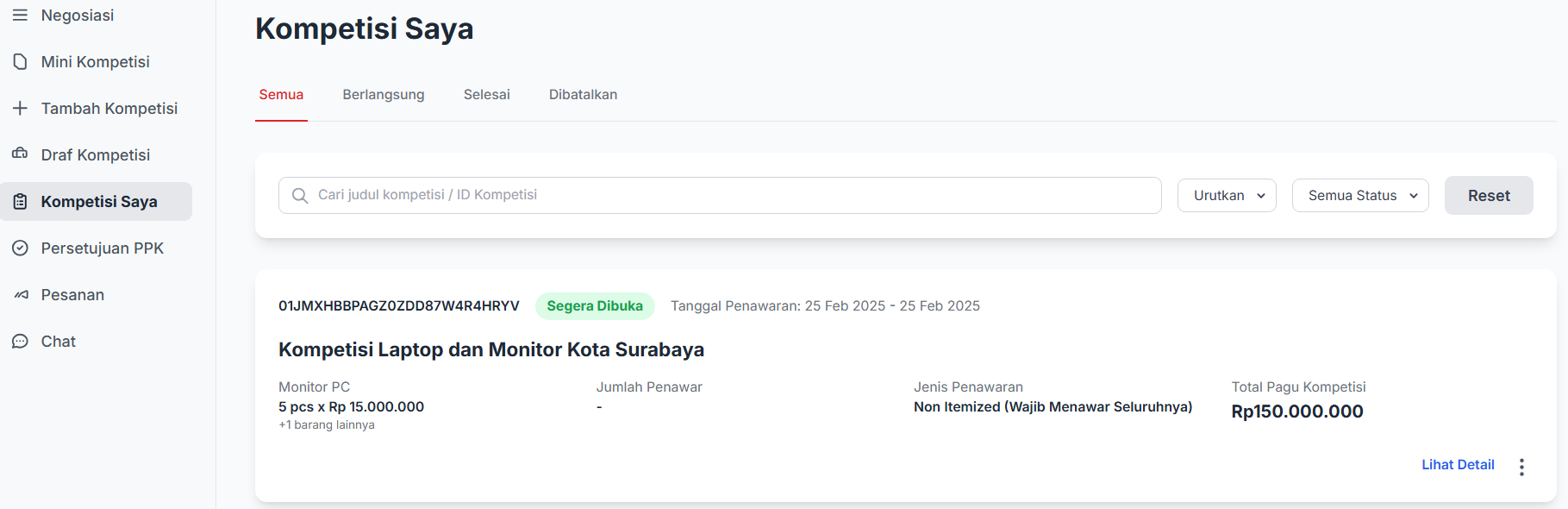Click the Negosiasi list icon in sidebar
The width and height of the screenshot is (1568, 509).
(x=20, y=16)
